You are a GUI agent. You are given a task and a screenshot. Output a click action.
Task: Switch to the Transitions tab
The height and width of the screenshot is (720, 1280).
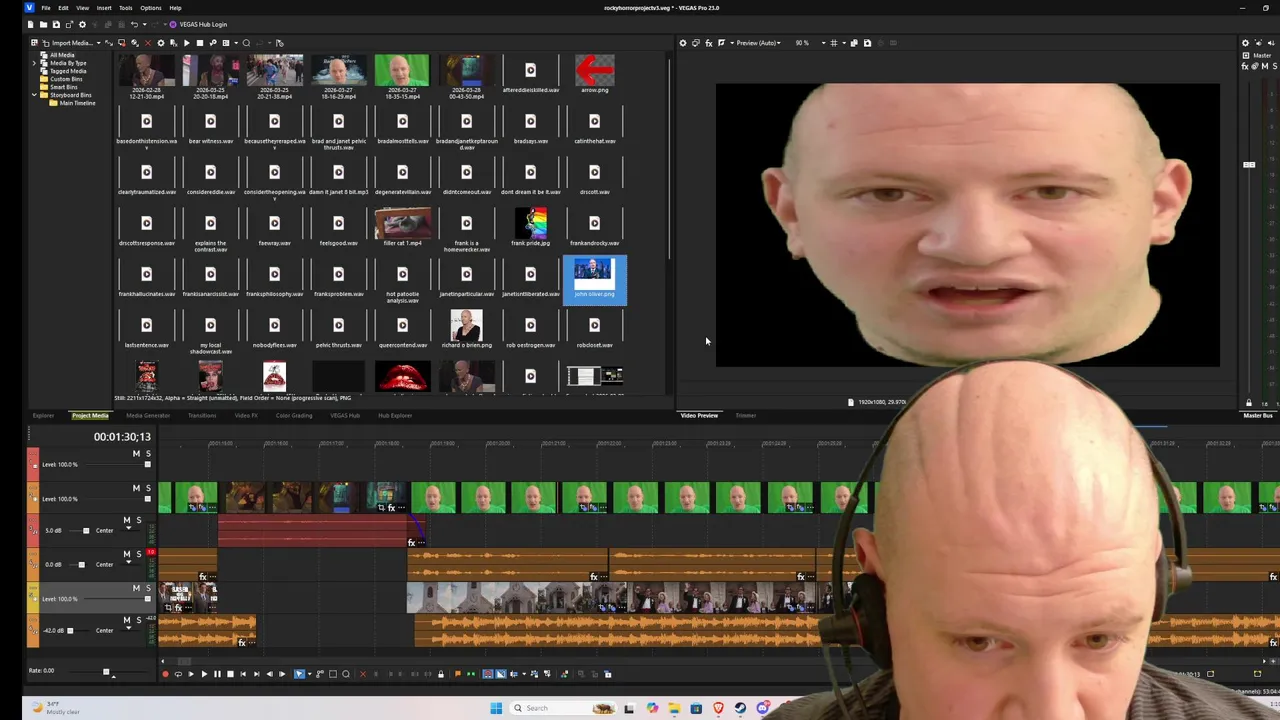pyautogui.click(x=202, y=415)
